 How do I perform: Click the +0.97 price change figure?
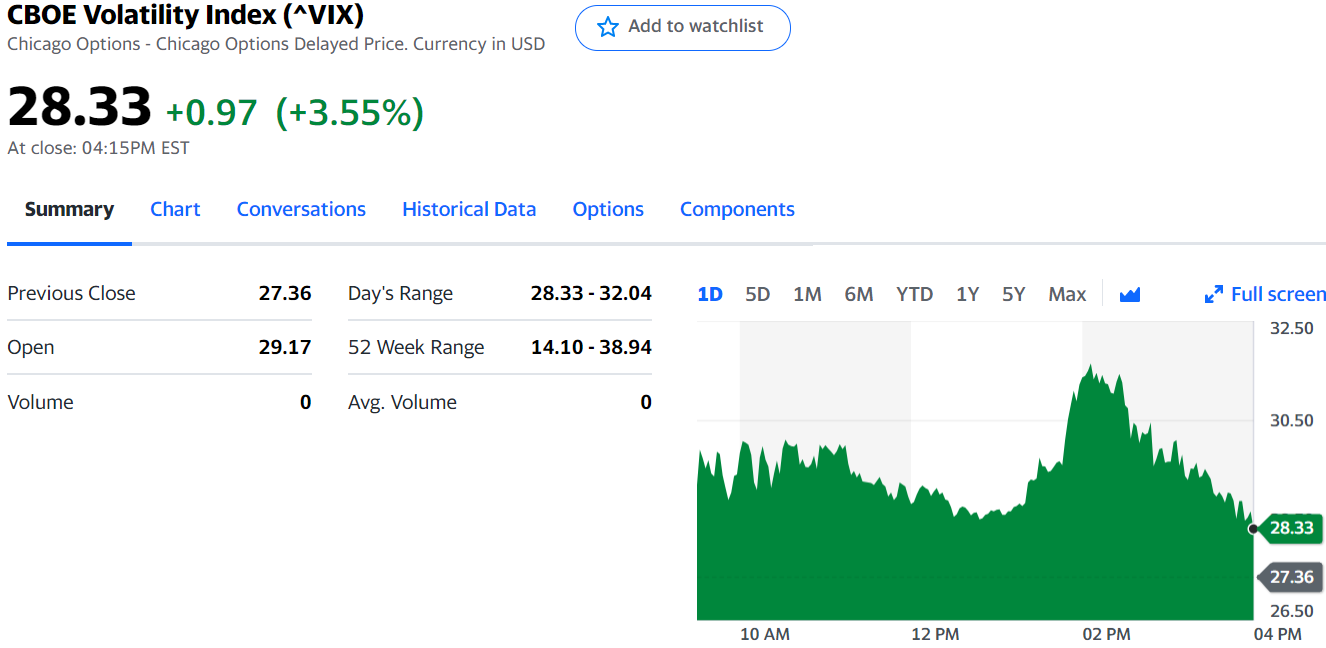[x=211, y=113]
